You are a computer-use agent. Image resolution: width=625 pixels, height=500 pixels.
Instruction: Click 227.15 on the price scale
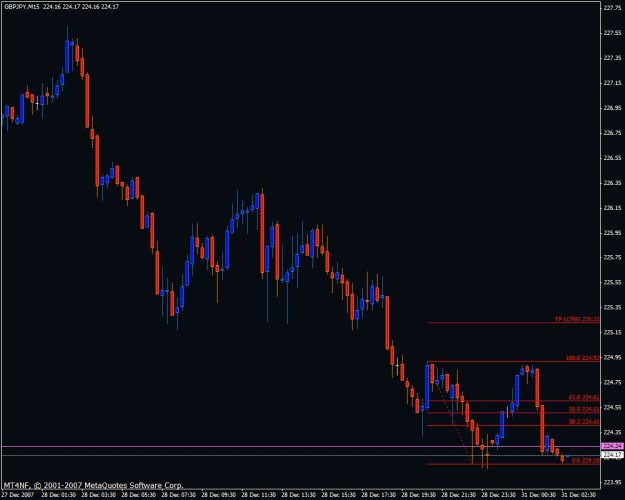(613, 83)
